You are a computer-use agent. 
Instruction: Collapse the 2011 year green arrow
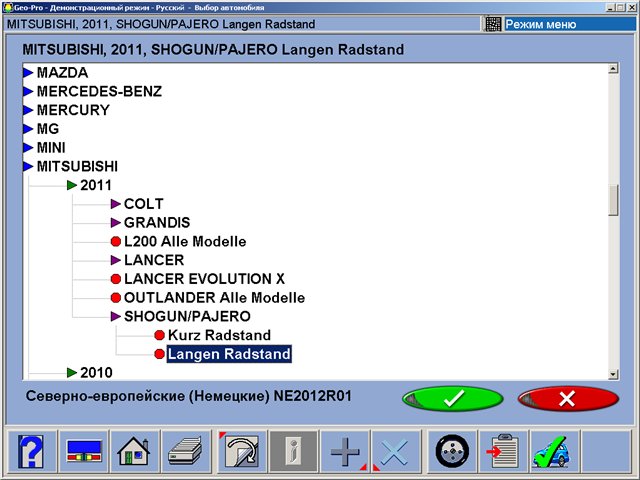click(x=72, y=185)
